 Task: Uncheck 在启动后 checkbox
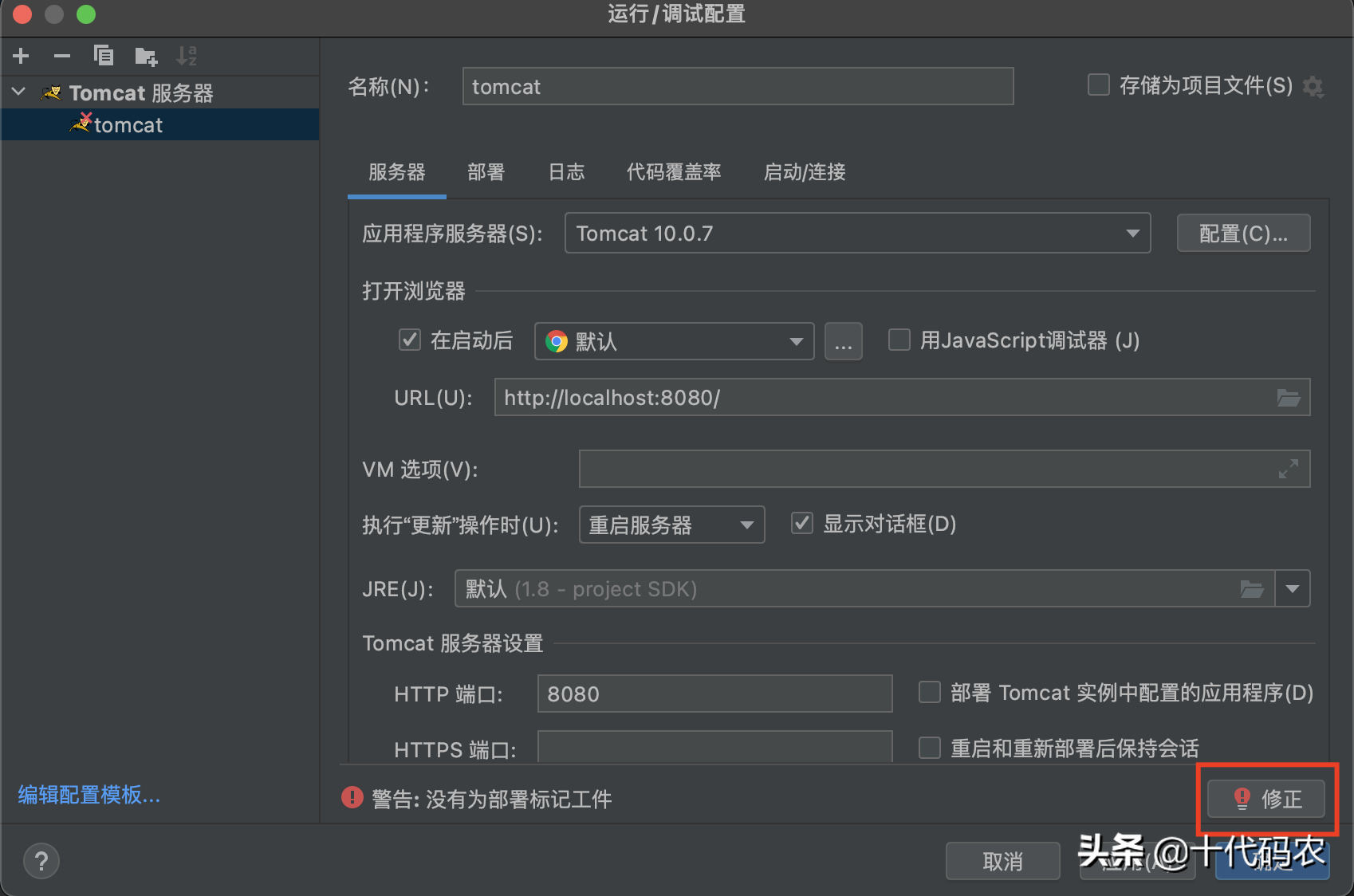pyautogui.click(x=410, y=340)
